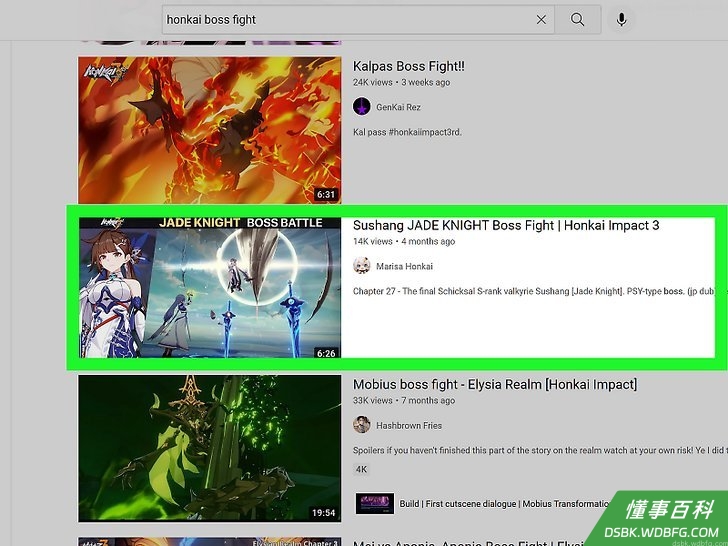Screen dimensions: 728x546
Task: Click the 19:54 duration badge on Mobius video
Action: tap(324, 513)
